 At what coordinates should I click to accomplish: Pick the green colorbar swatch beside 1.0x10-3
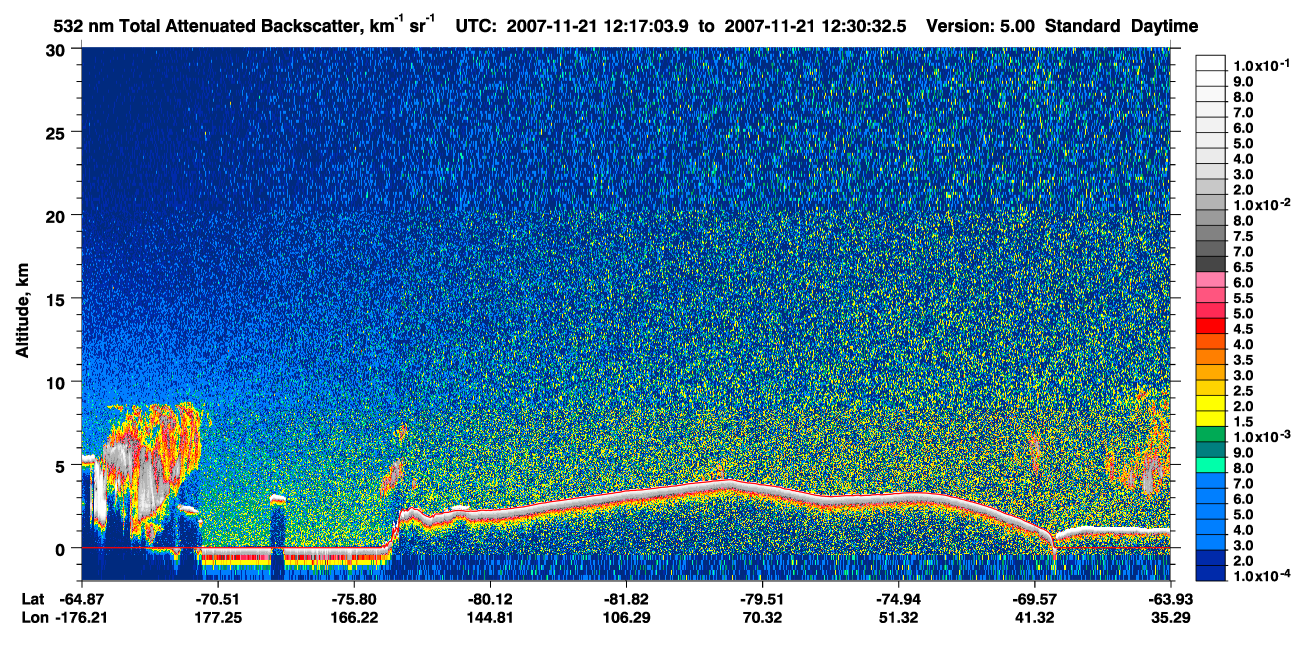coord(1211,432)
